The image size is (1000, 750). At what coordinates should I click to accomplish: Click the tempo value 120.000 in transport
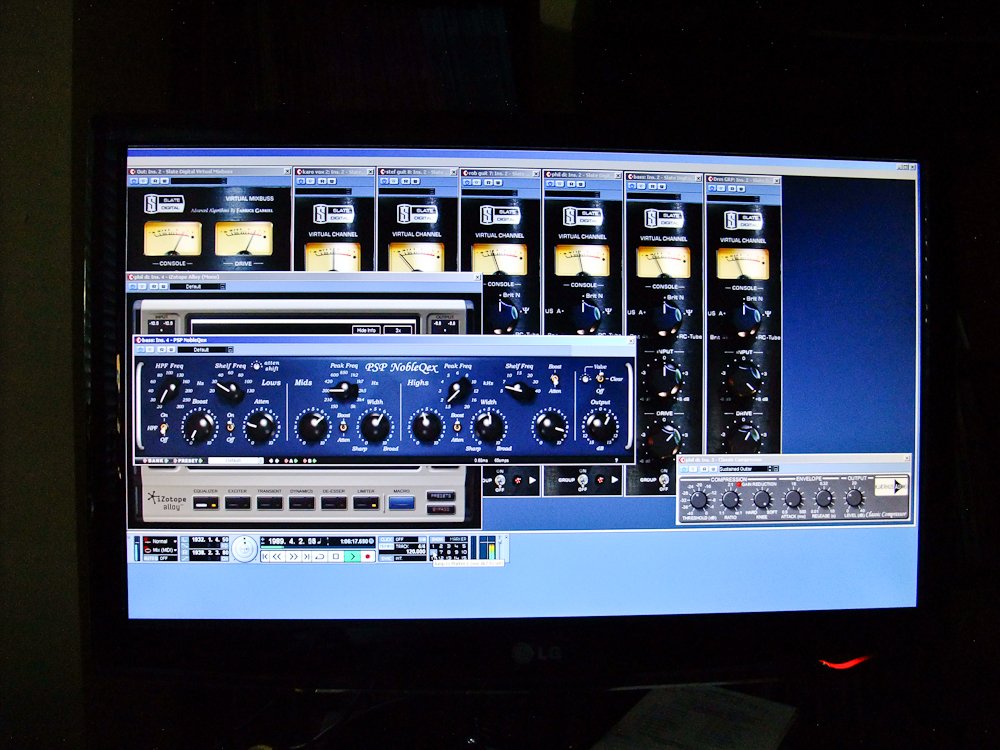pyautogui.click(x=415, y=552)
